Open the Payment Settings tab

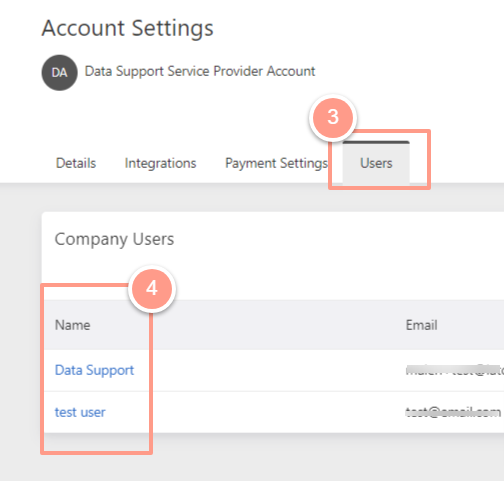[x=276, y=163]
